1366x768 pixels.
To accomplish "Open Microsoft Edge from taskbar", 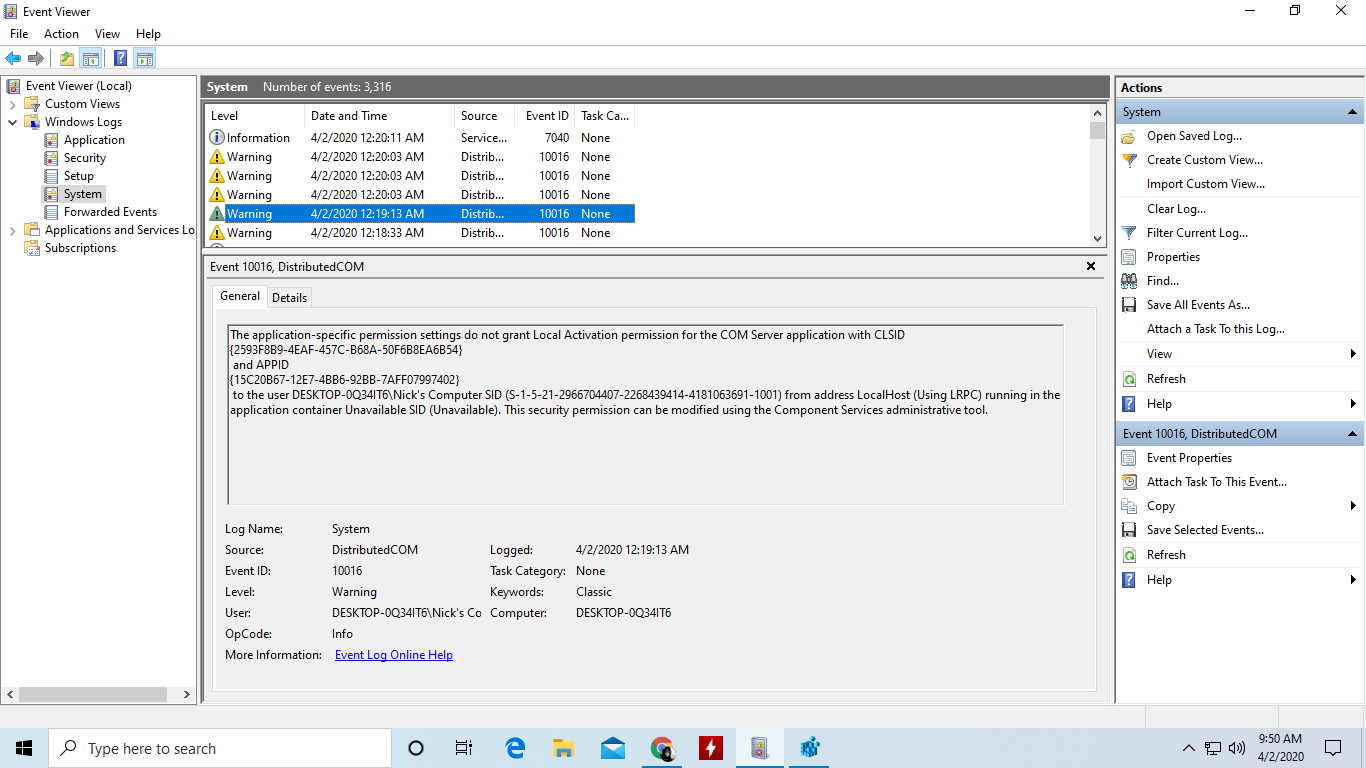I will (515, 748).
